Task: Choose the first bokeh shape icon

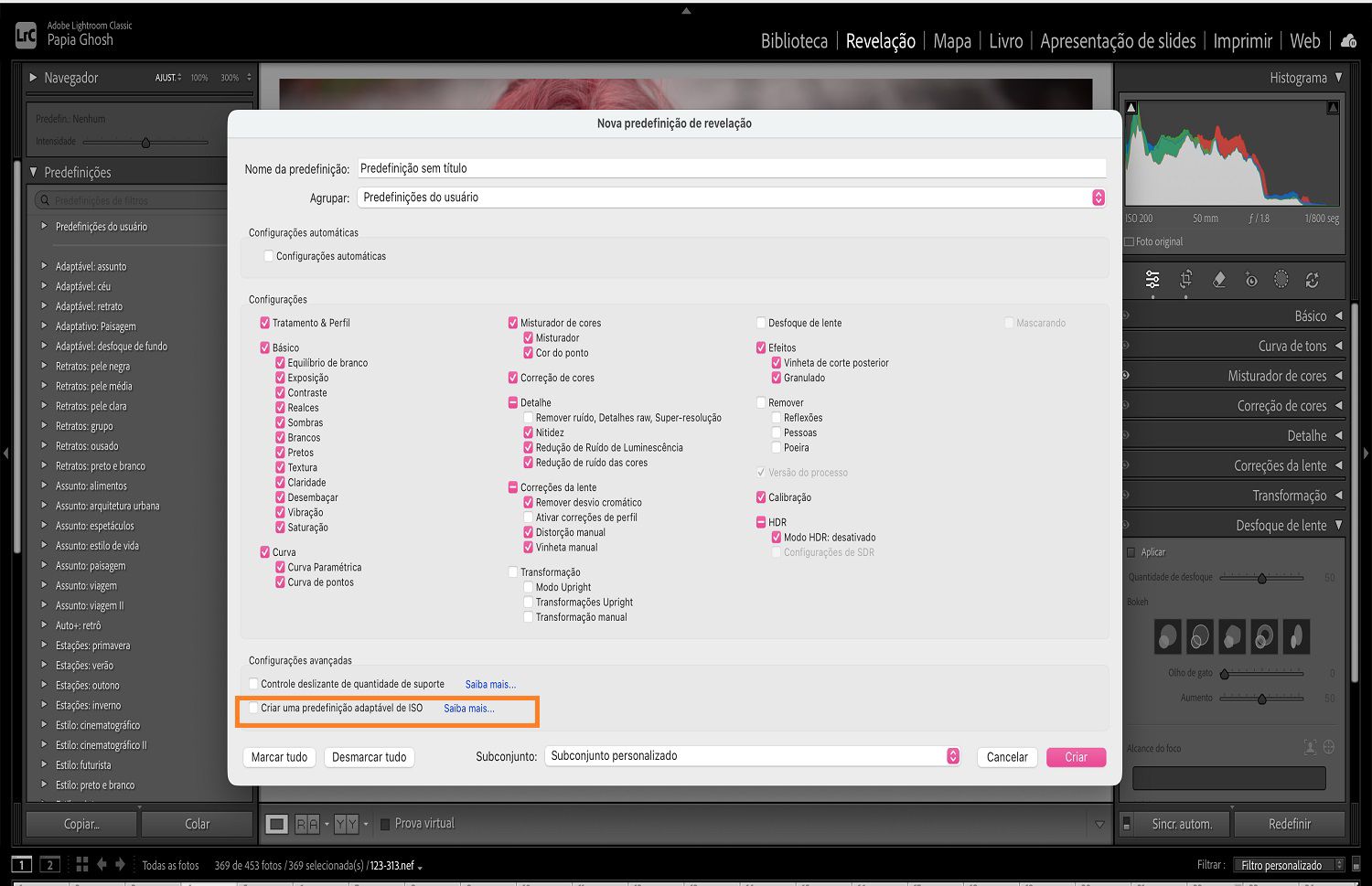Action: click(x=1168, y=635)
